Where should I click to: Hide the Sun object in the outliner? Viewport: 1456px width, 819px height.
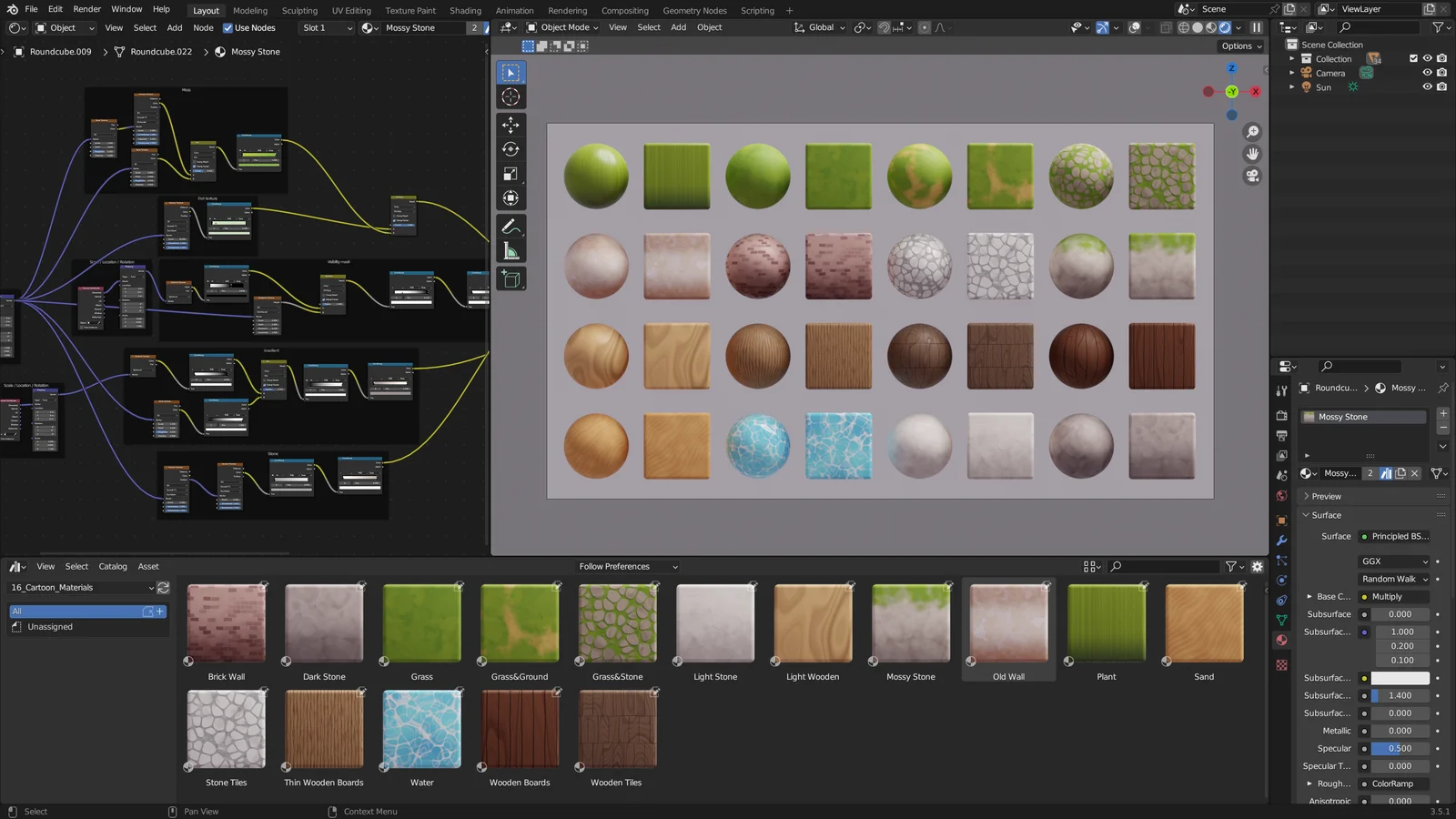click(x=1428, y=86)
